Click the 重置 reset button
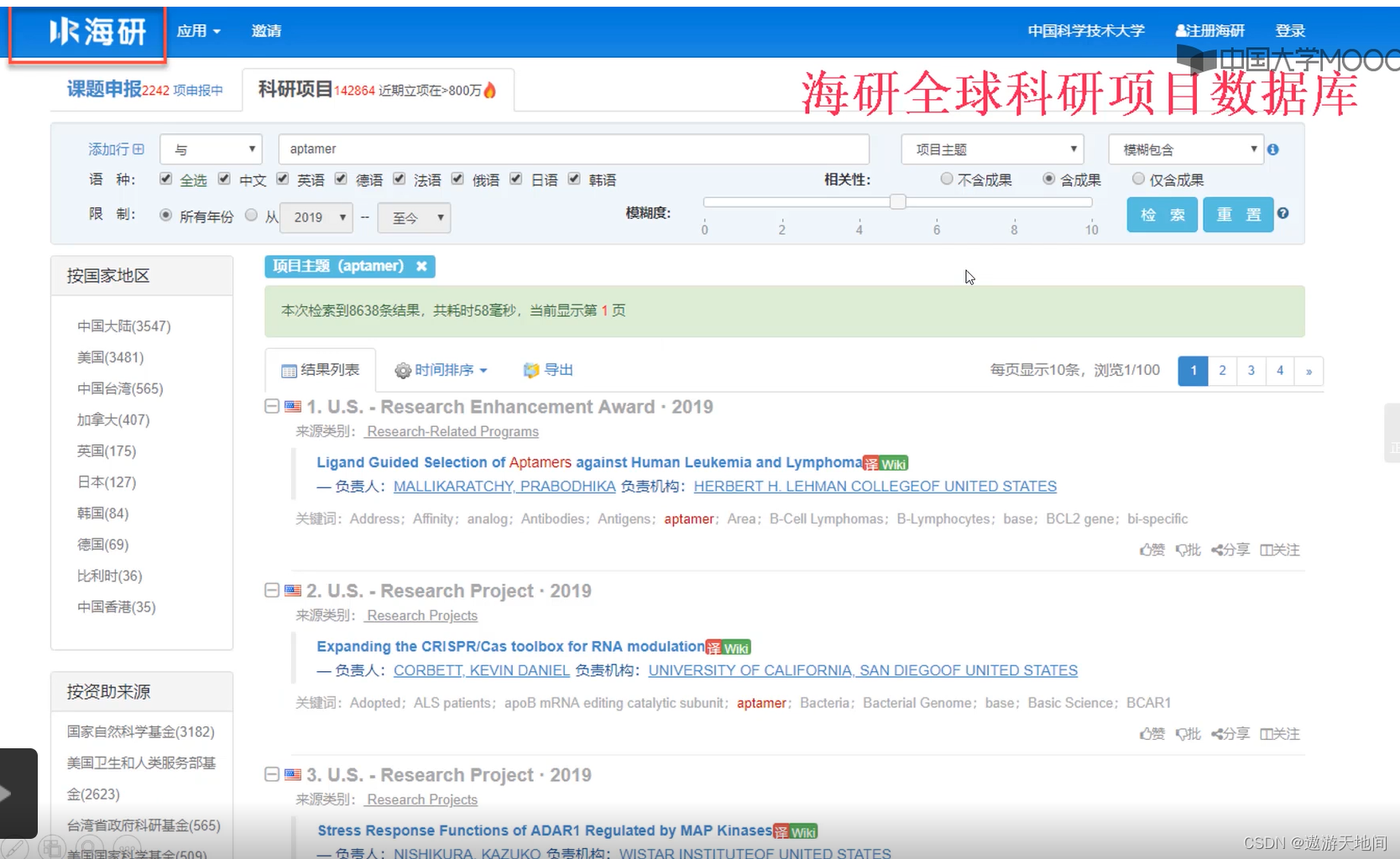Viewport: 1400px width, 859px height. point(1238,215)
